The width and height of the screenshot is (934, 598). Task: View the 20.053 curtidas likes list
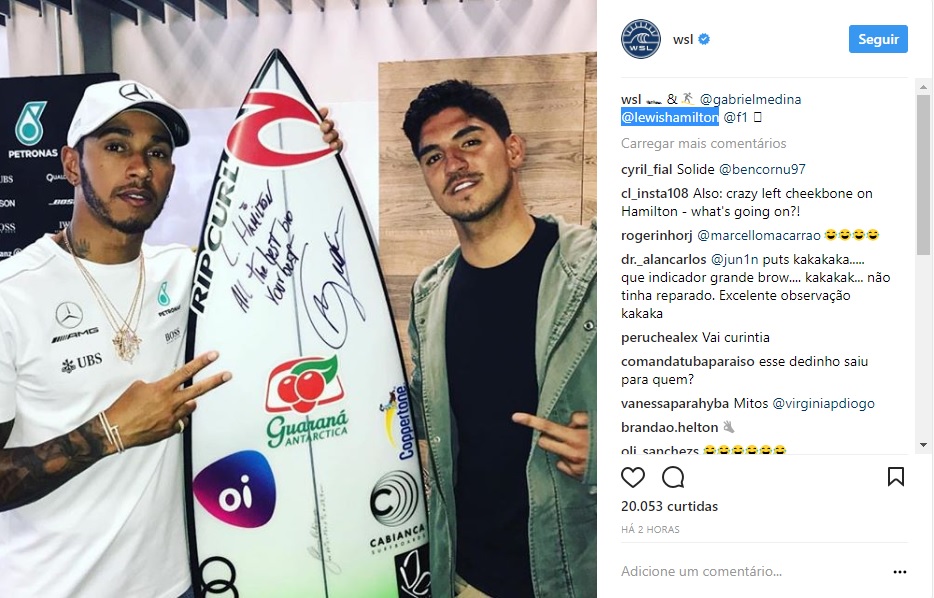pos(670,506)
